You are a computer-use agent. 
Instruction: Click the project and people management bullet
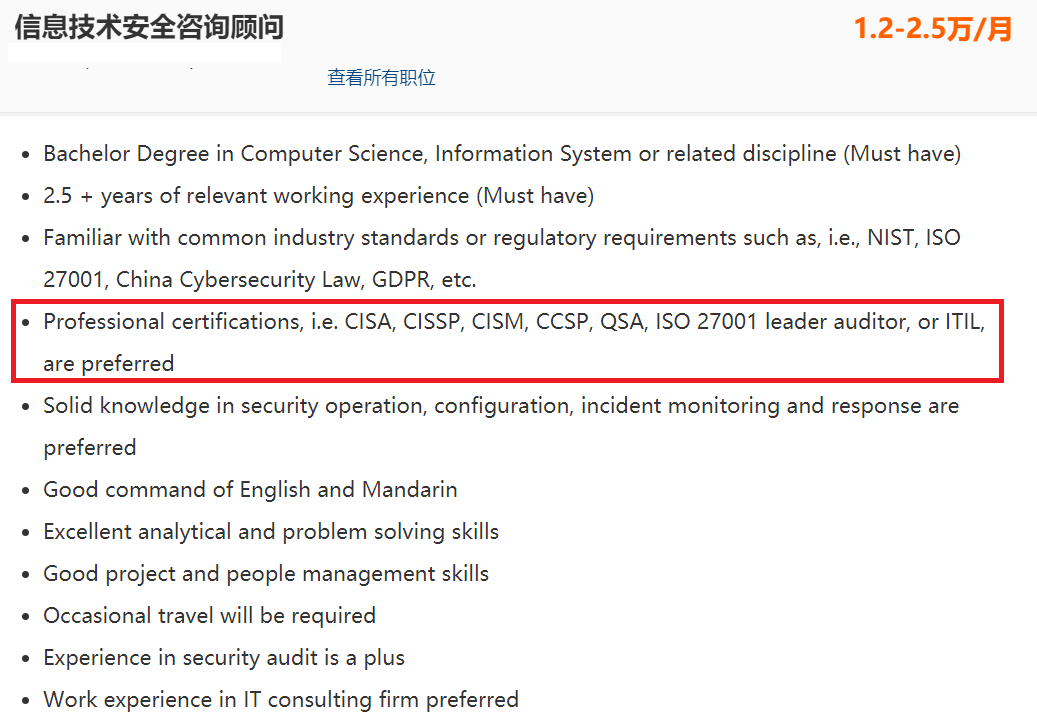[266, 574]
